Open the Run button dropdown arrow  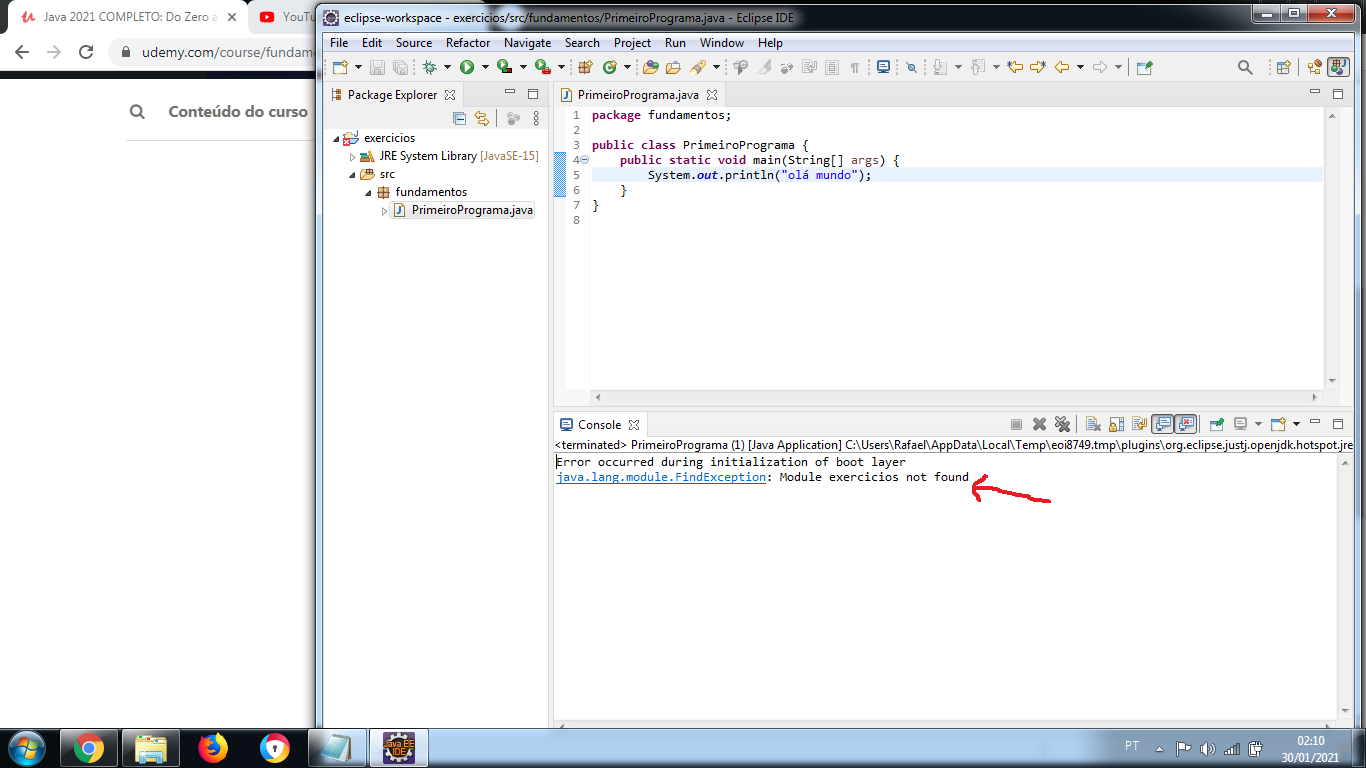[x=485, y=67]
